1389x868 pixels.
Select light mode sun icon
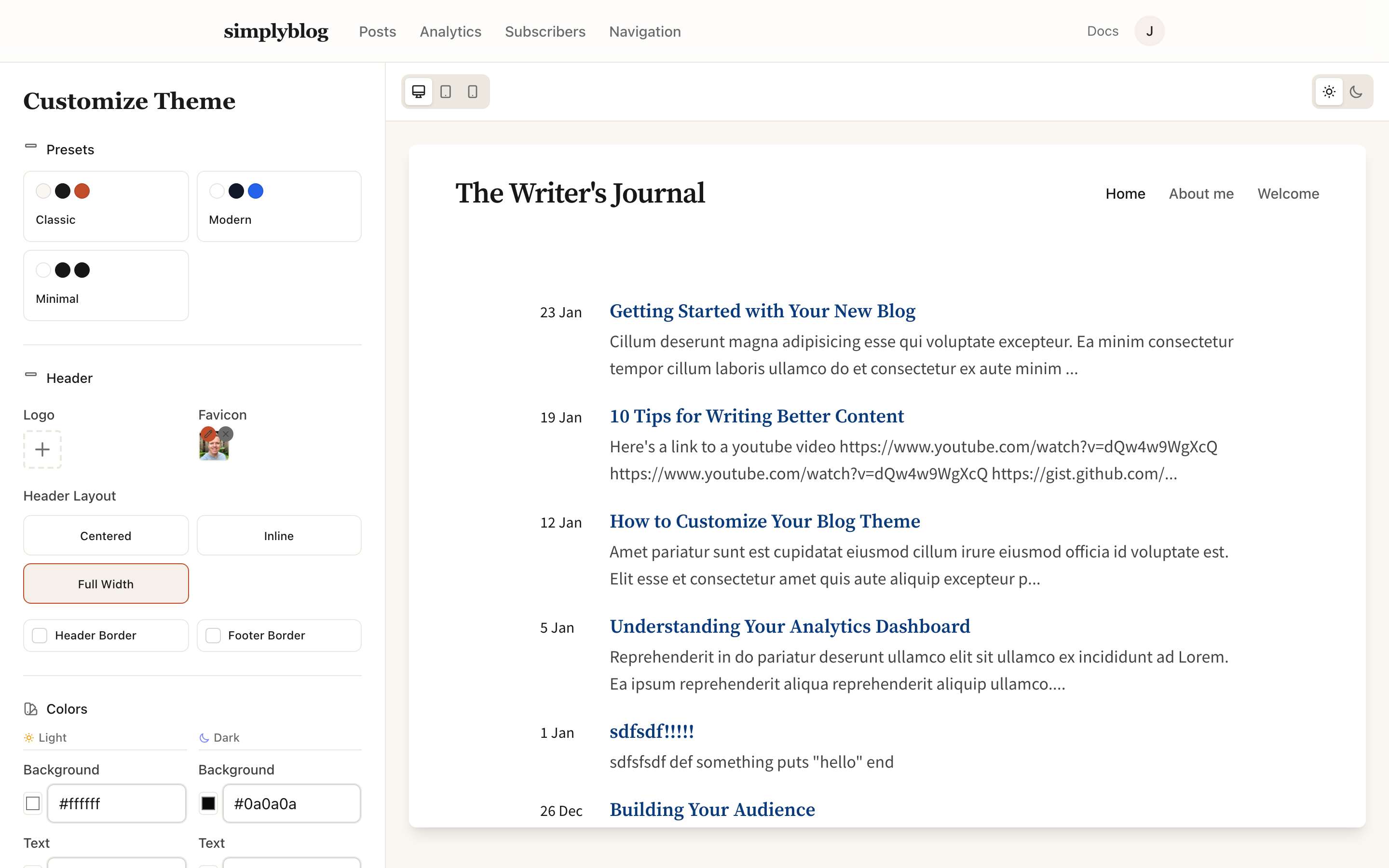point(1329,92)
